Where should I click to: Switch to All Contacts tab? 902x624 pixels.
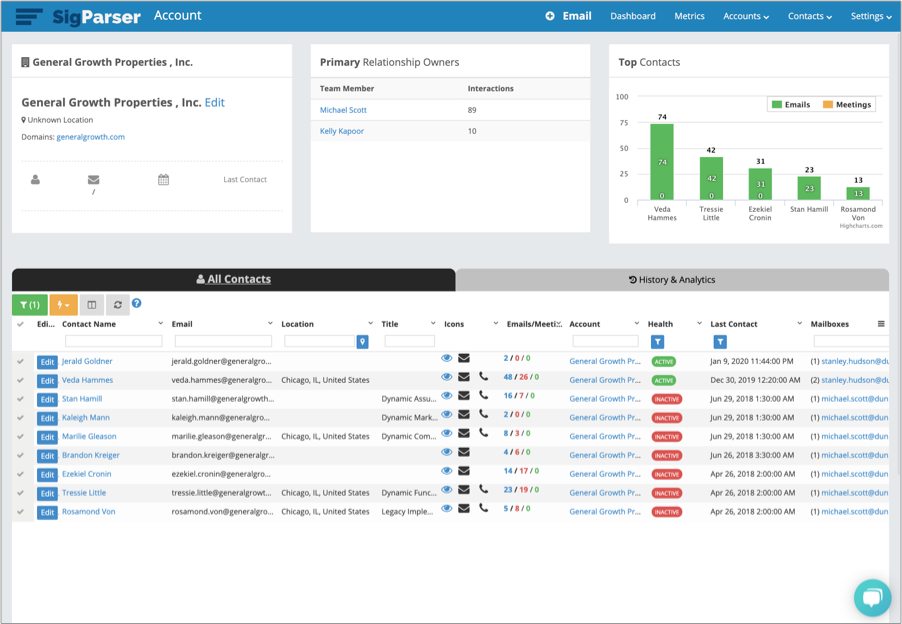(x=234, y=280)
